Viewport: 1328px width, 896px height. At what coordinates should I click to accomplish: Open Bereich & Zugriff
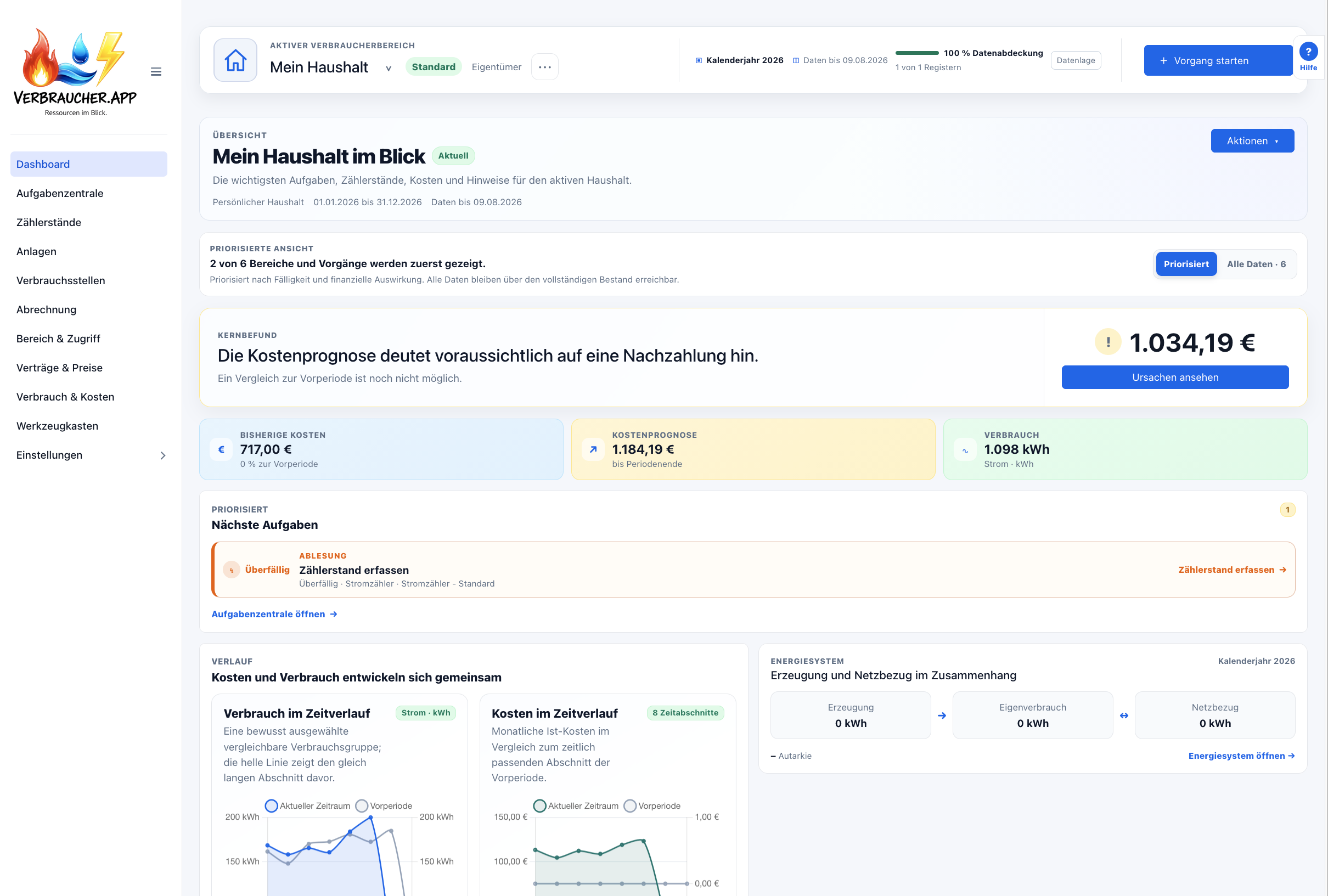pyautogui.click(x=88, y=339)
